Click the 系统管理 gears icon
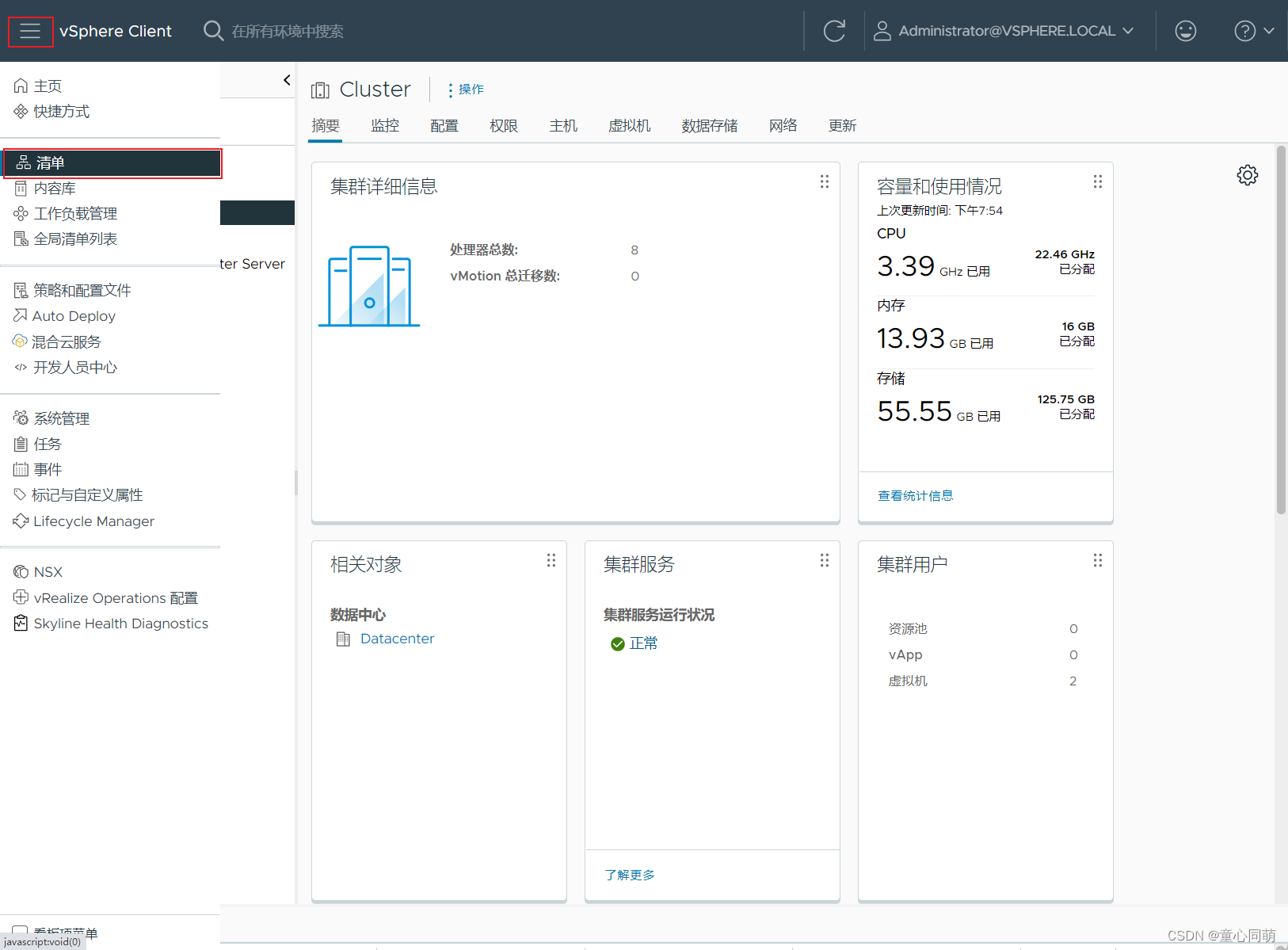Image resolution: width=1288 pixels, height=950 pixels. click(21, 418)
